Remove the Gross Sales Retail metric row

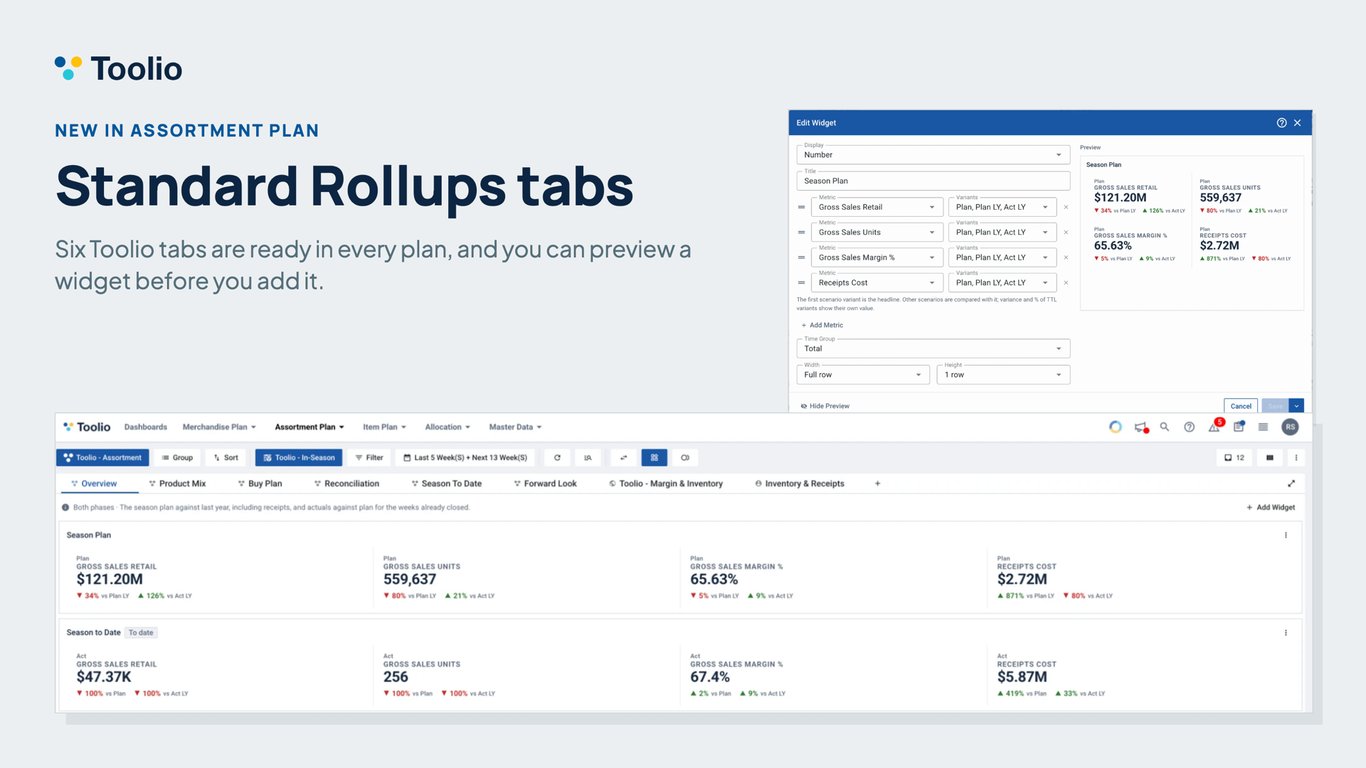click(x=1066, y=207)
